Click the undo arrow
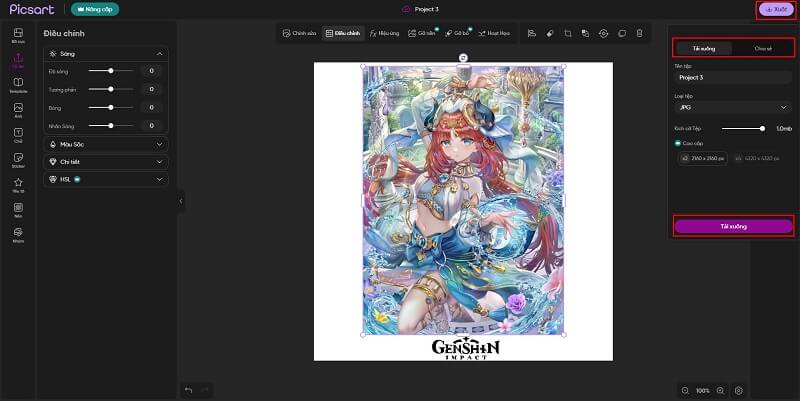The width and height of the screenshot is (800, 401). coord(189,390)
